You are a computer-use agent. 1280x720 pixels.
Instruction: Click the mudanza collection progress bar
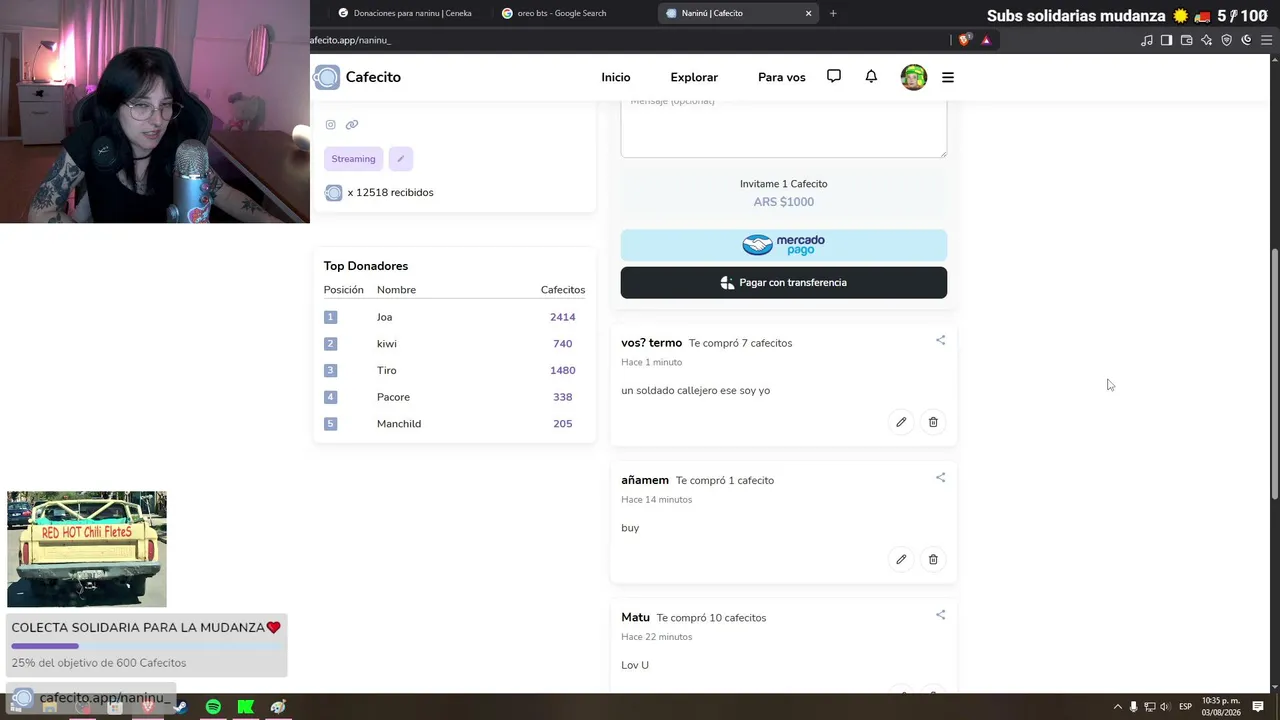pyautogui.click(x=148, y=646)
